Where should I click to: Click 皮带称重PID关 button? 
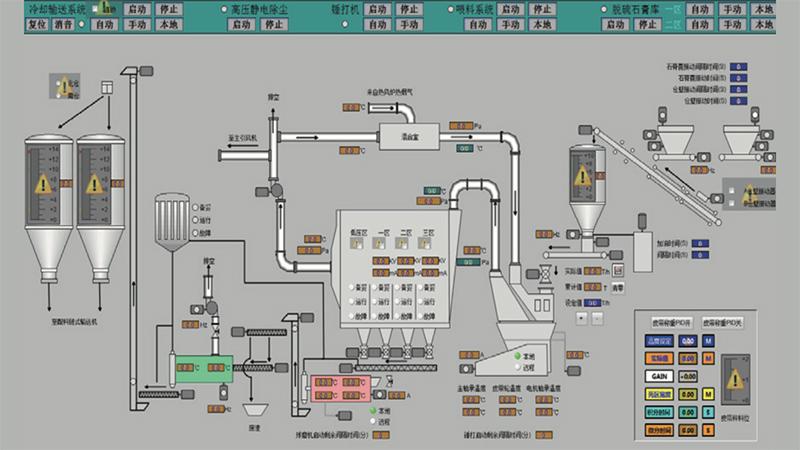(x=722, y=322)
